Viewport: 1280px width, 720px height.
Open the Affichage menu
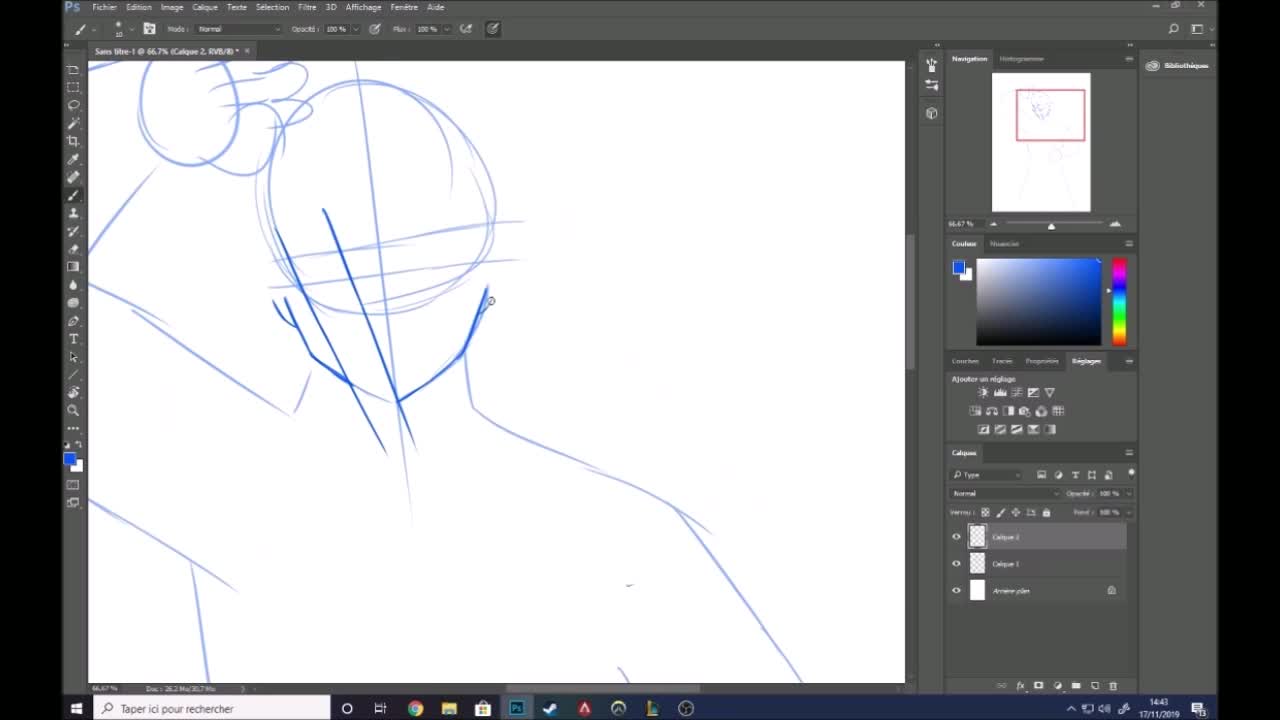click(363, 7)
